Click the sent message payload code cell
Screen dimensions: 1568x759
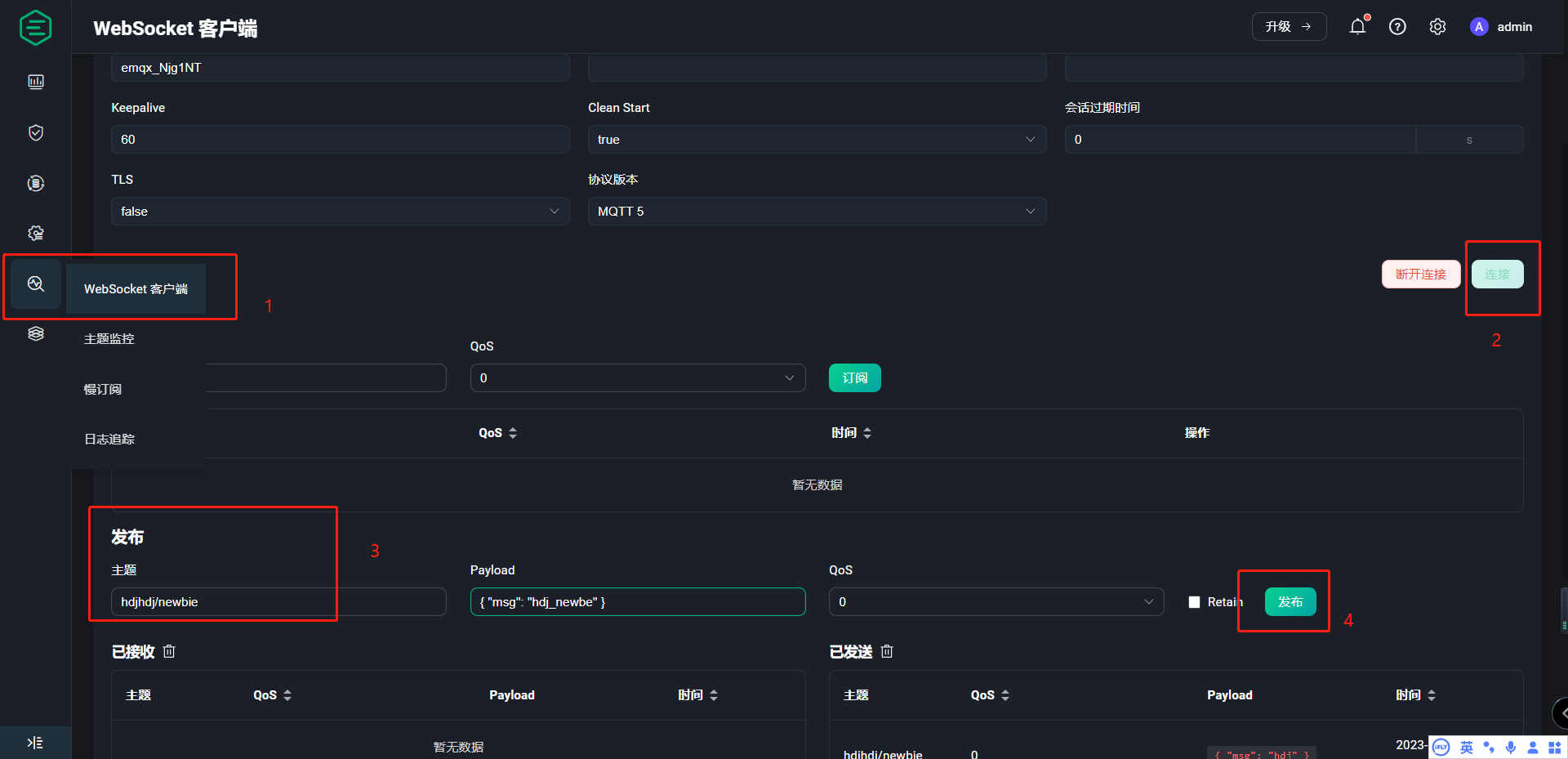(1262, 753)
